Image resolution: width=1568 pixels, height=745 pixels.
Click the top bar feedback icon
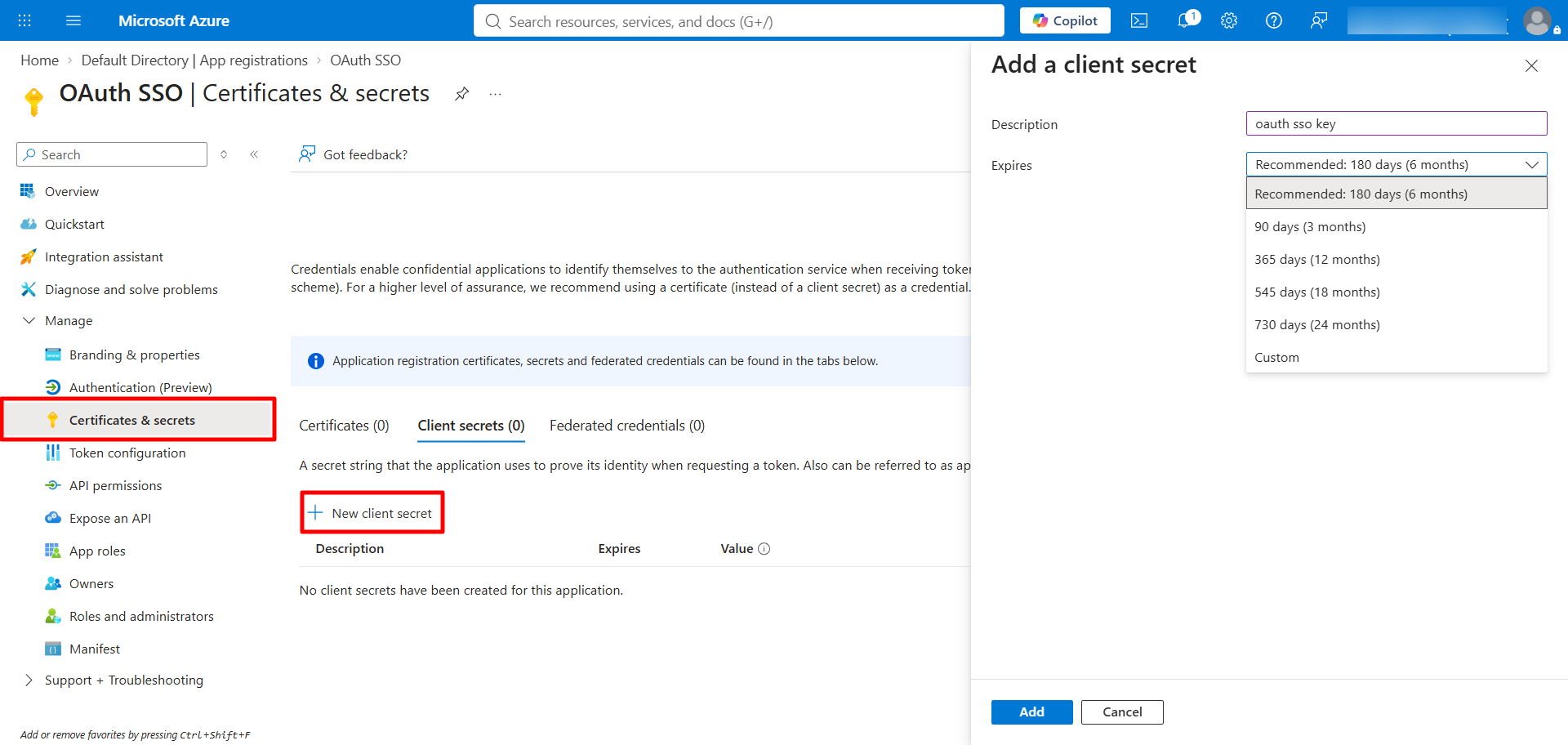1319,20
